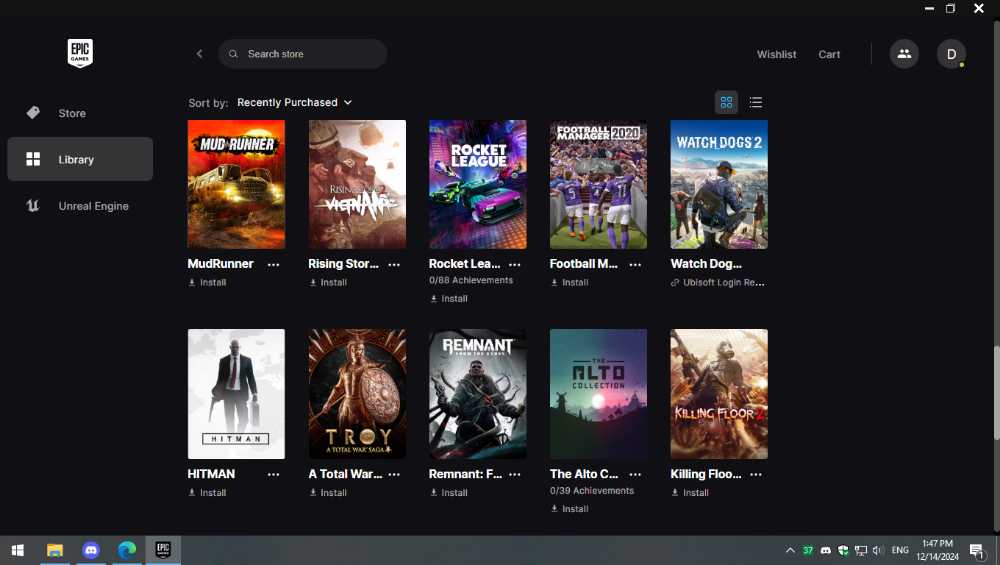Screen dimensions: 1000x565
Task: Install MudRunner
Action: (207, 282)
